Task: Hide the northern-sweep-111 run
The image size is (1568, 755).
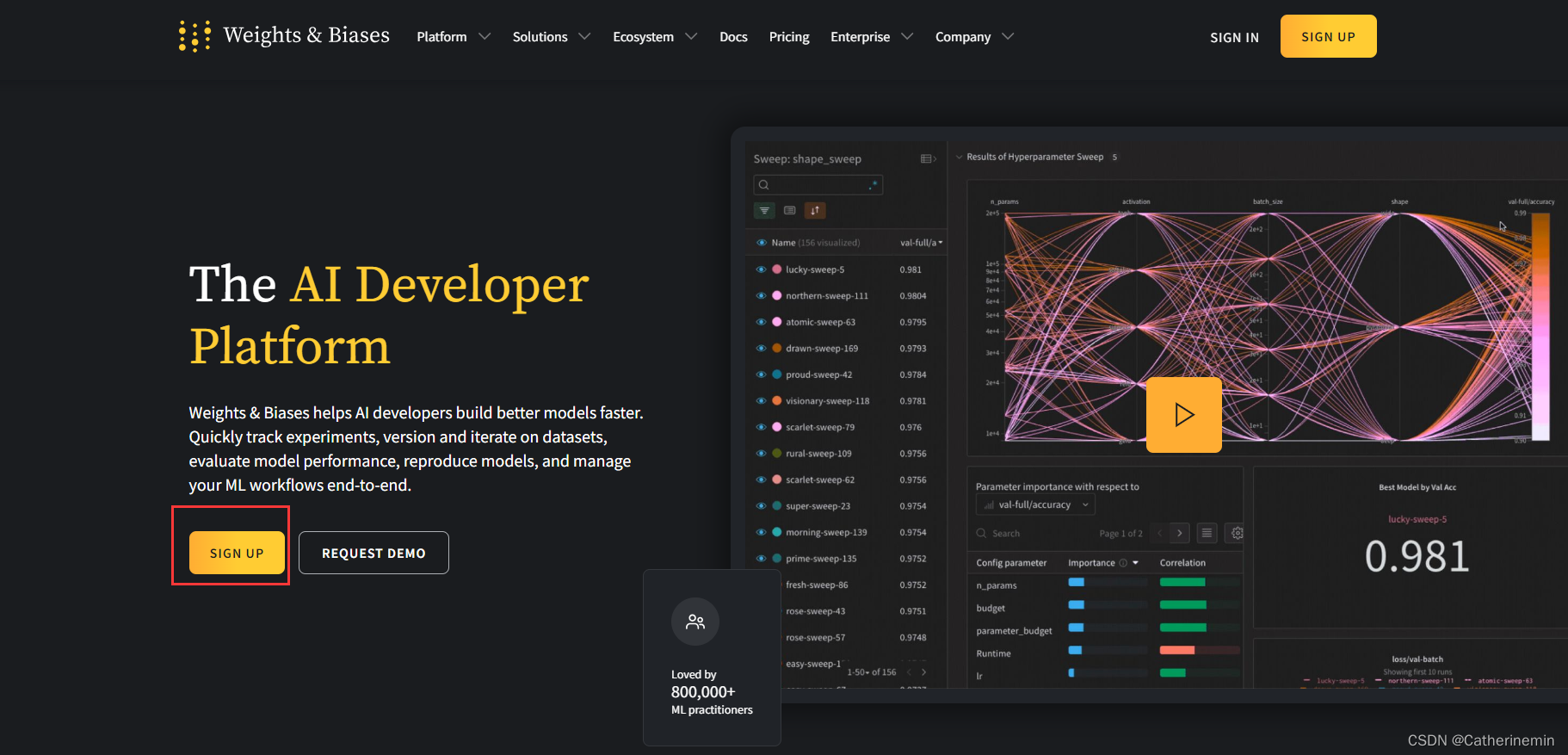Action: 761,295
